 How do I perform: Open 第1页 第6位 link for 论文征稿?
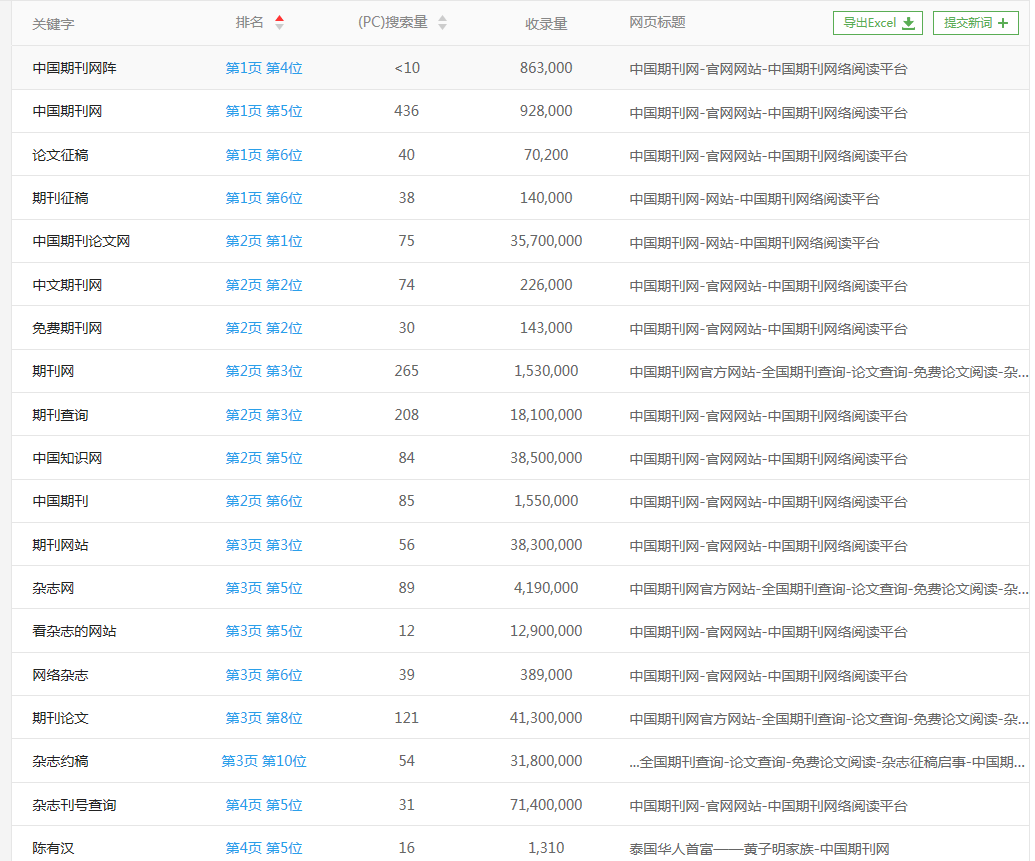[x=262, y=154]
